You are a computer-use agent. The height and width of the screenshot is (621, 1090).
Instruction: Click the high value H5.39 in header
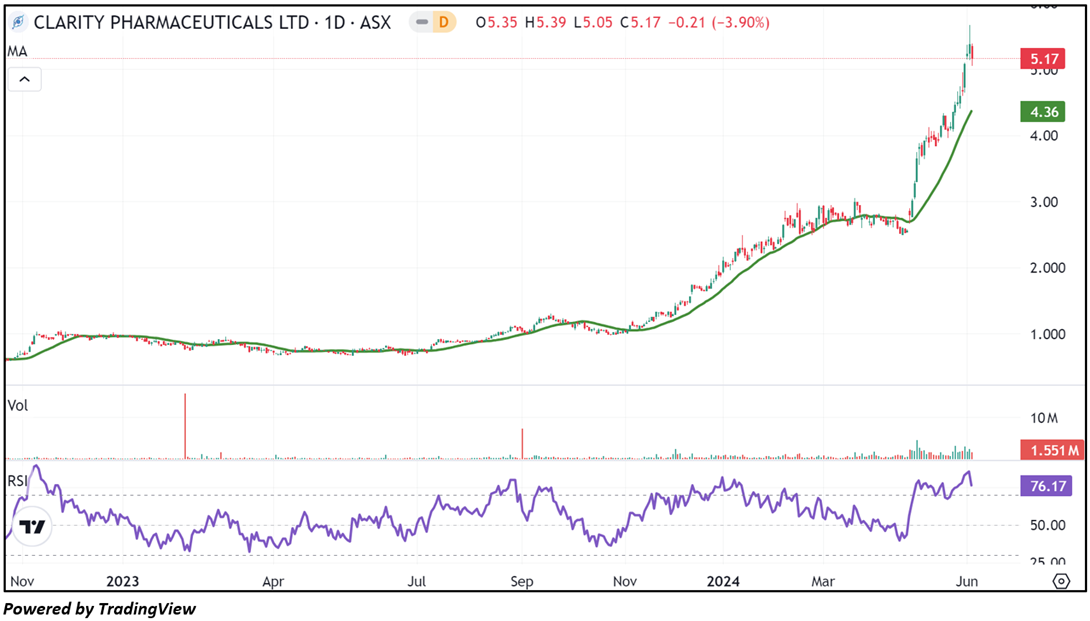pos(546,22)
